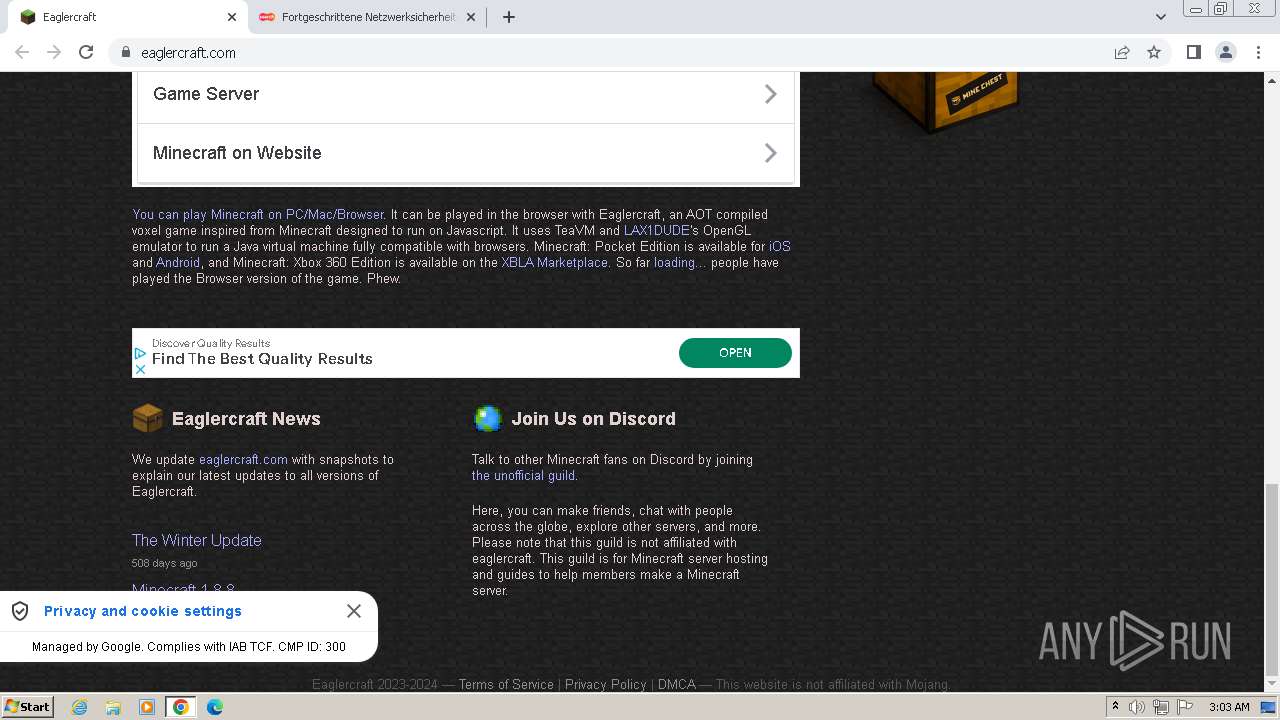Open the Action Center flag icon
Screen dimensions: 1280x720
1185,707
